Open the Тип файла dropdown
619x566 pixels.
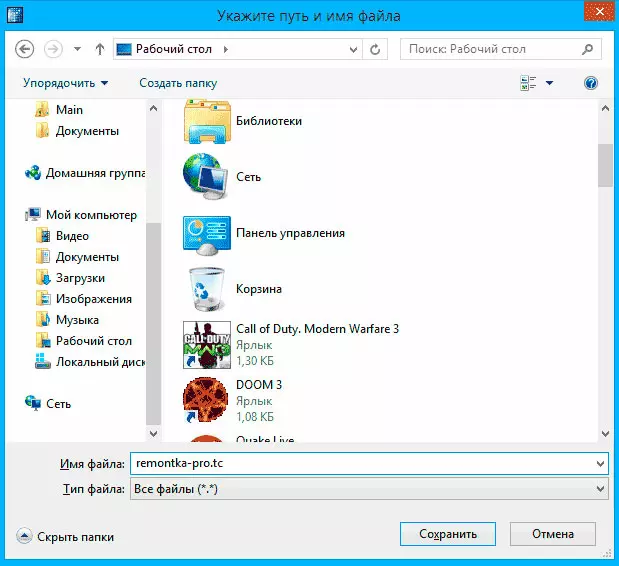coord(368,488)
